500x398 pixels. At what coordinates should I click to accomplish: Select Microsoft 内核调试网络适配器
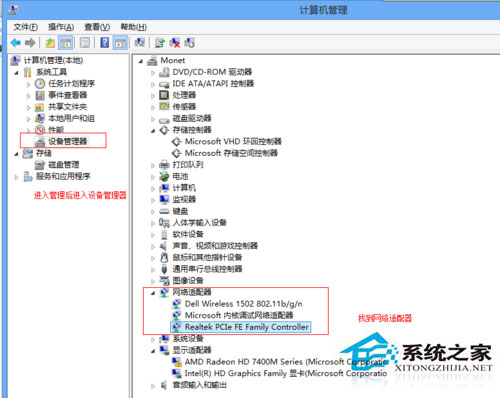239,315
